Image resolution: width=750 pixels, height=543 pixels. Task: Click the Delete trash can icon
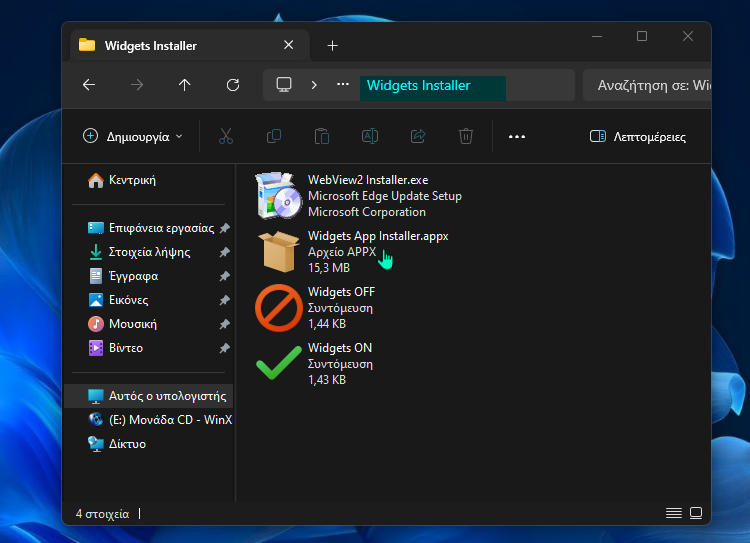[466, 136]
